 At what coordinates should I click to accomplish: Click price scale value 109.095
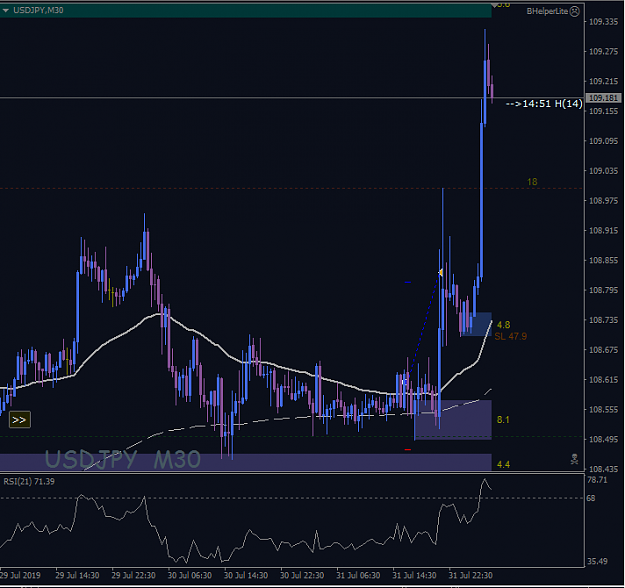click(x=603, y=141)
